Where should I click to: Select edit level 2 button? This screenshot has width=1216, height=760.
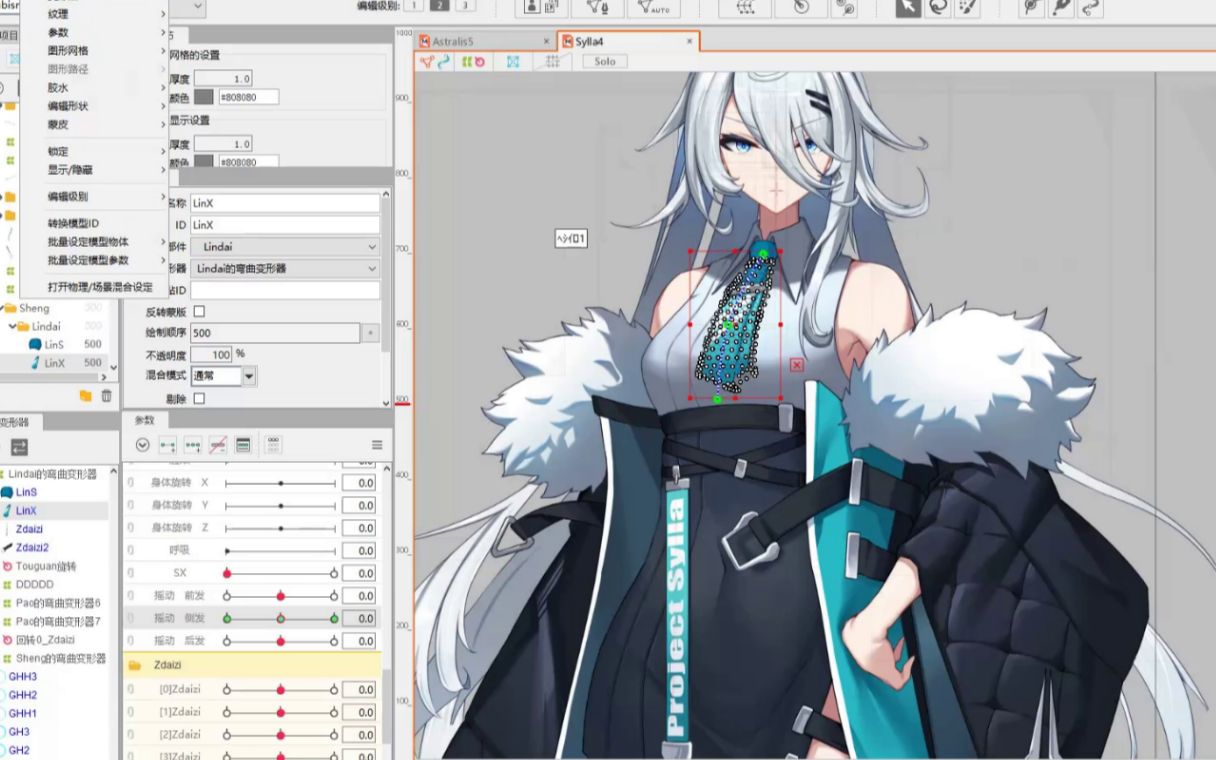pyautogui.click(x=440, y=6)
